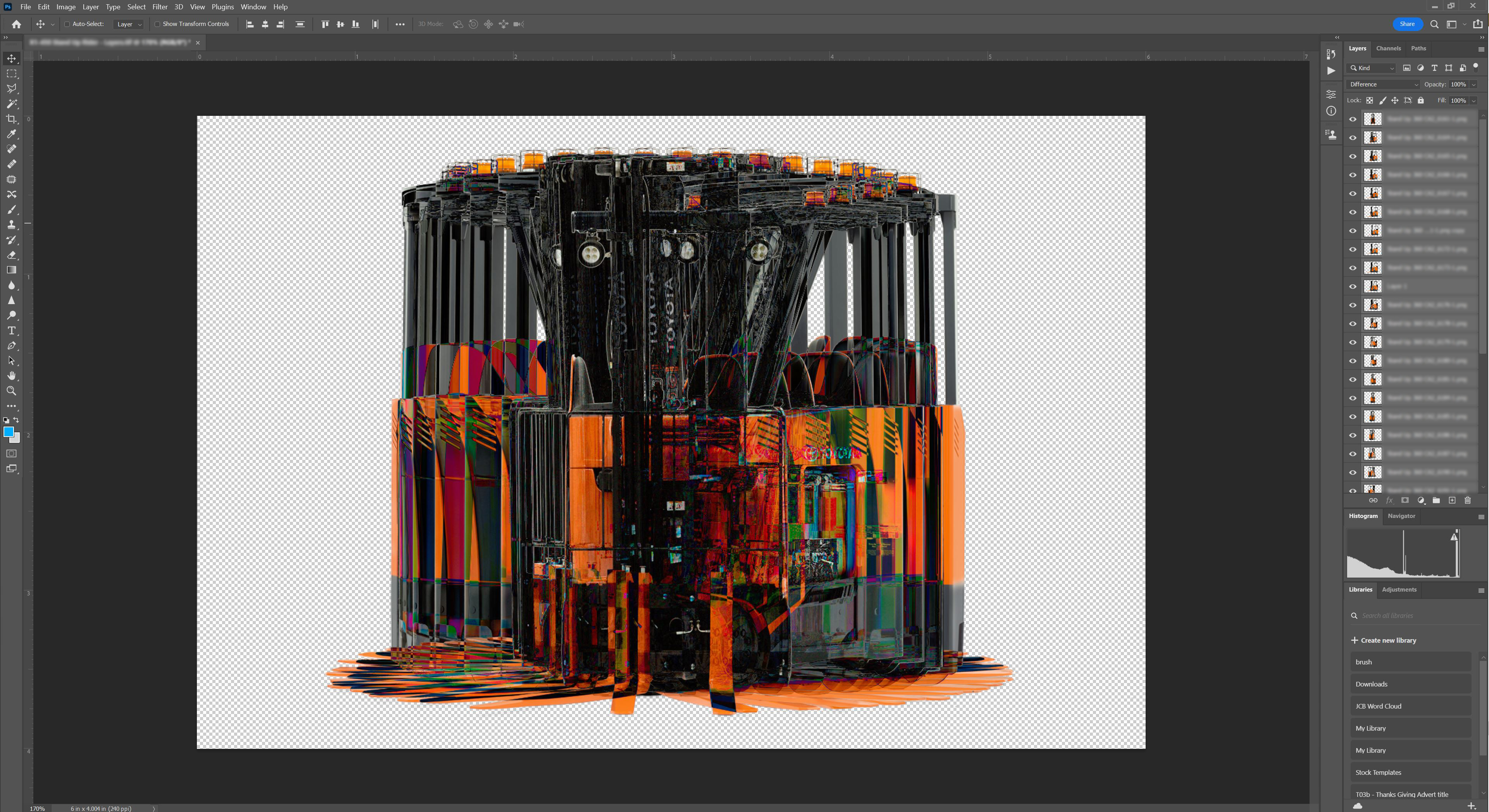Turn layer filtering switch on or off

pyautogui.click(x=1476, y=67)
